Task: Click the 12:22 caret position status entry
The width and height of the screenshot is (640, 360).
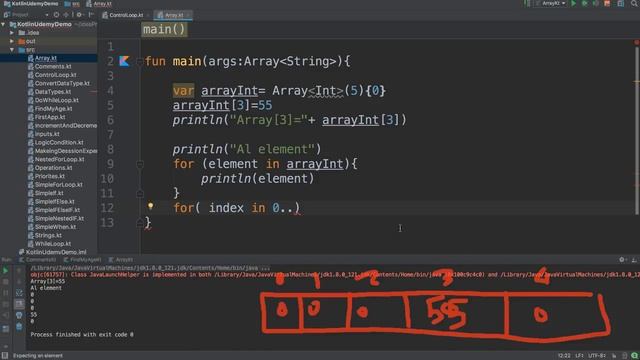Action: (x=564, y=356)
